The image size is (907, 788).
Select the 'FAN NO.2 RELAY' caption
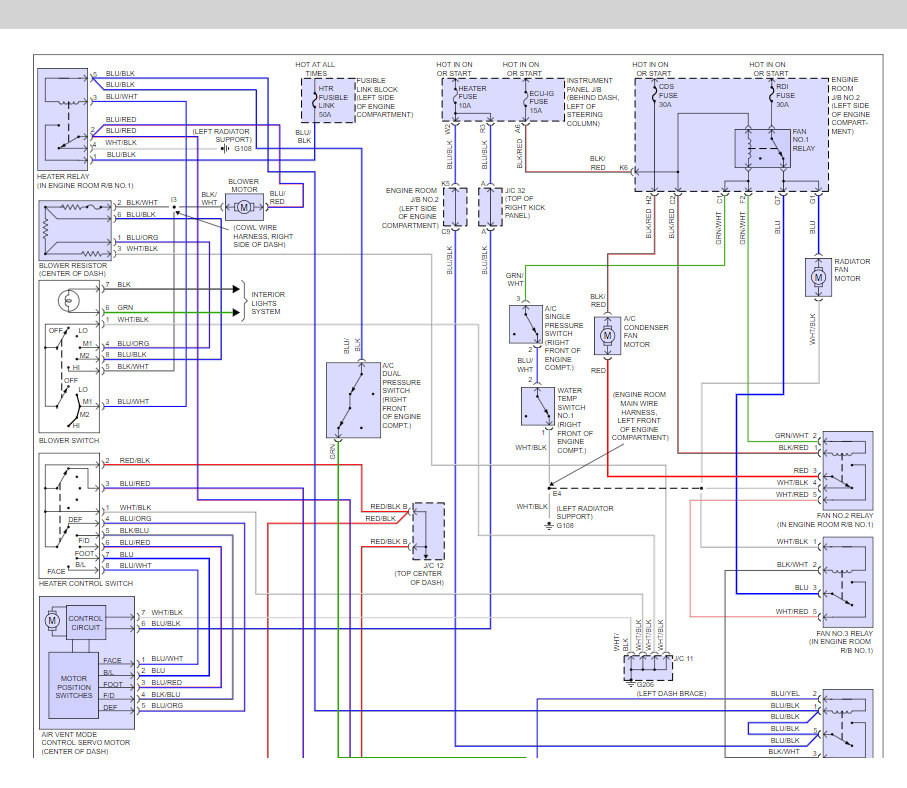pyautogui.click(x=845, y=515)
